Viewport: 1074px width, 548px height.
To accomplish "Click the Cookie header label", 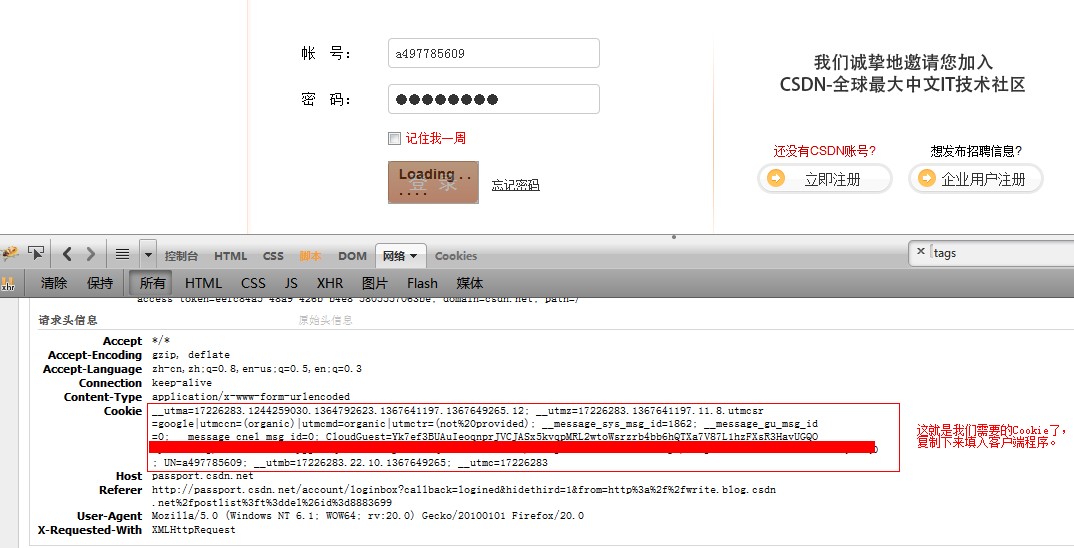I will 123,411.
